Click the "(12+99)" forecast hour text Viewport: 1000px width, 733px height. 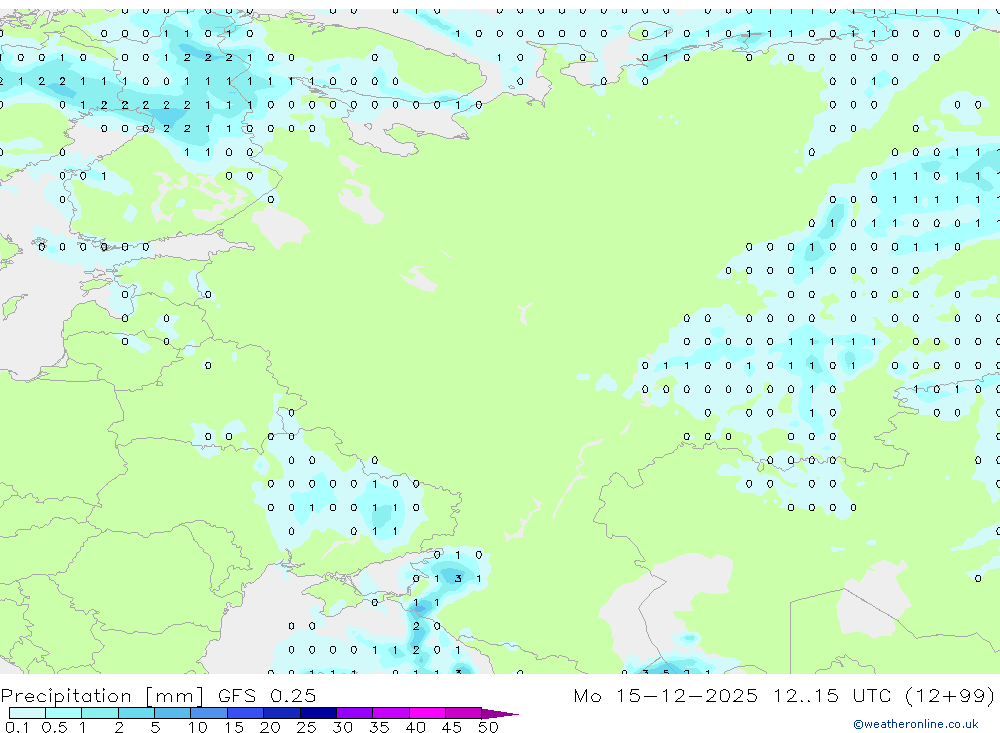950,696
